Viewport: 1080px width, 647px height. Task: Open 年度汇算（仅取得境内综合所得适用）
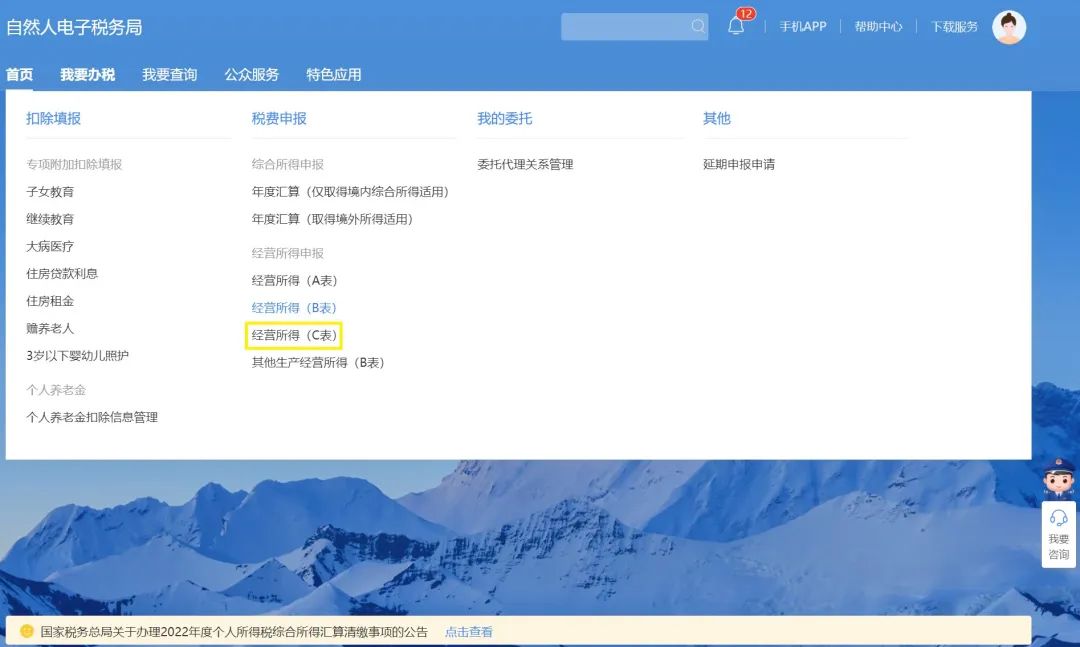(x=350, y=192)
